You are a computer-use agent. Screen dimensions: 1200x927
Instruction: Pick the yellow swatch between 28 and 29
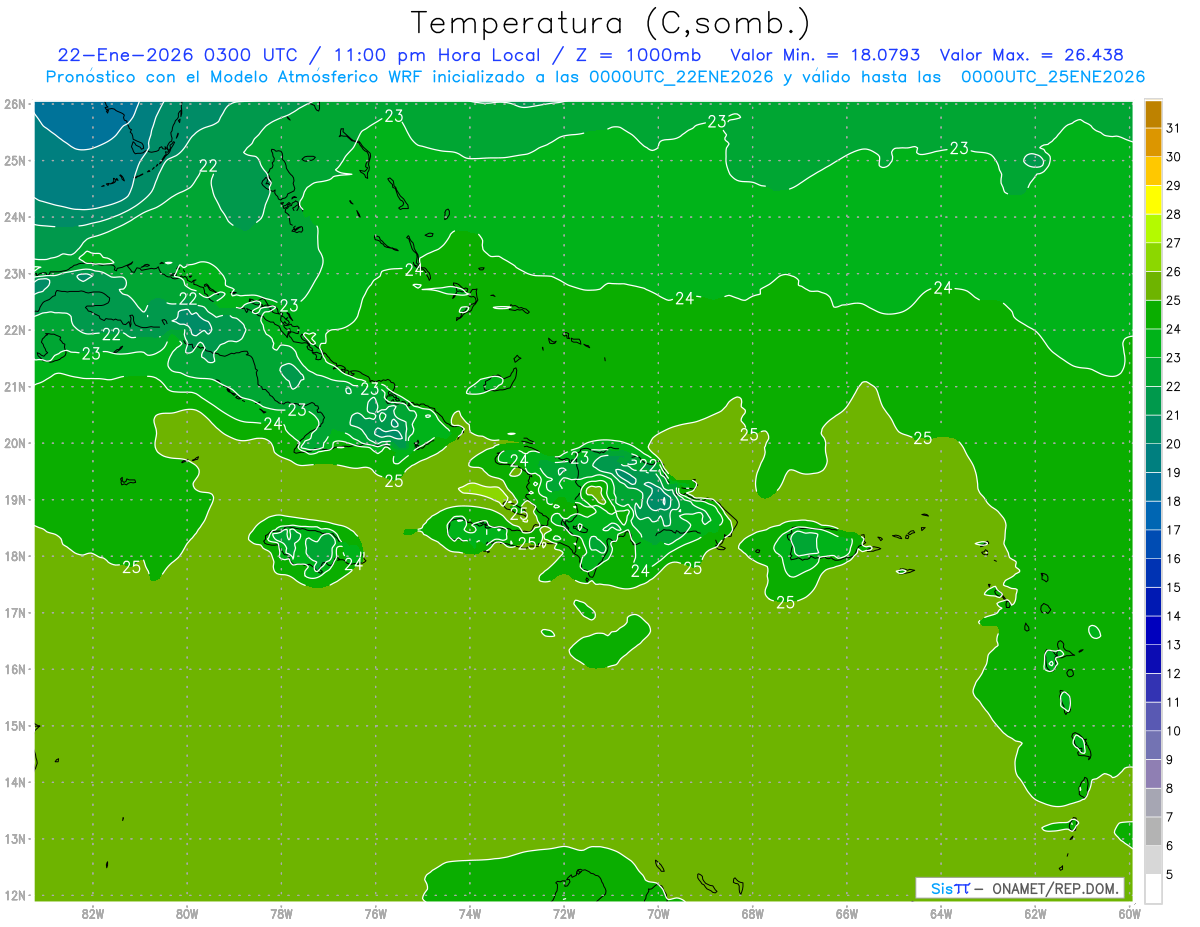(x=1153, y=200)
